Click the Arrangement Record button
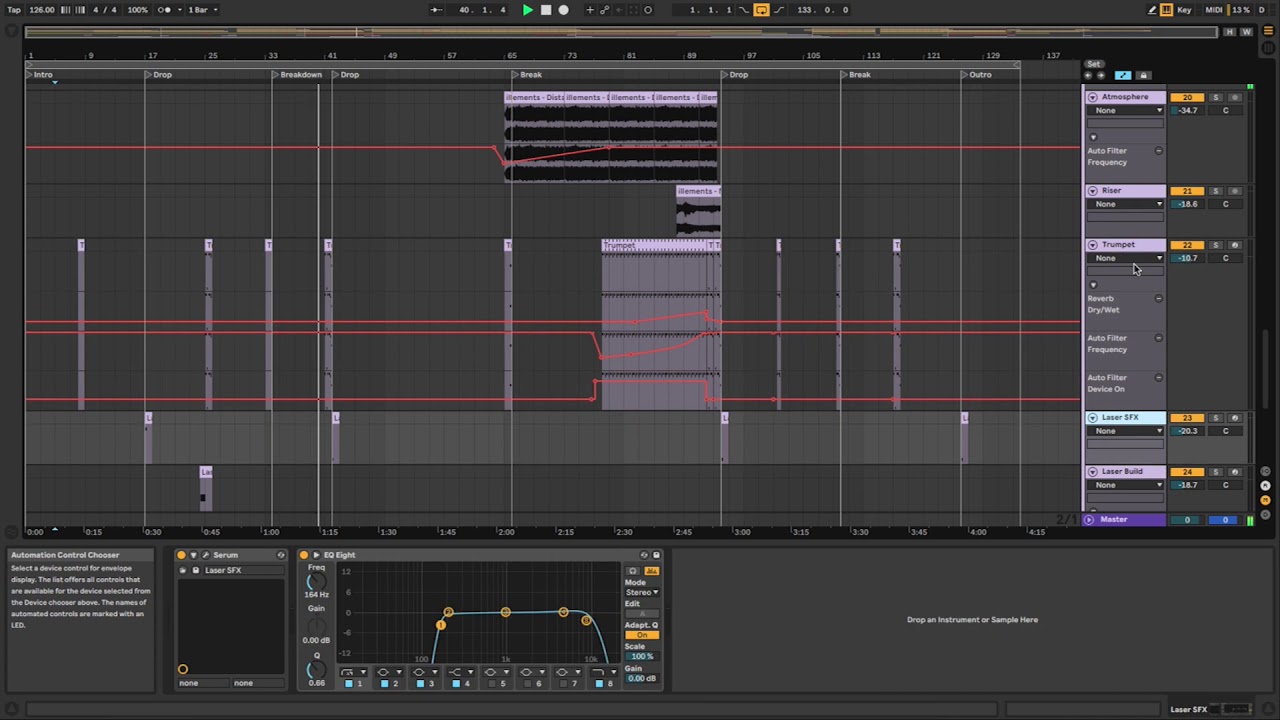 pyautogui.click(x=564, y=10)
